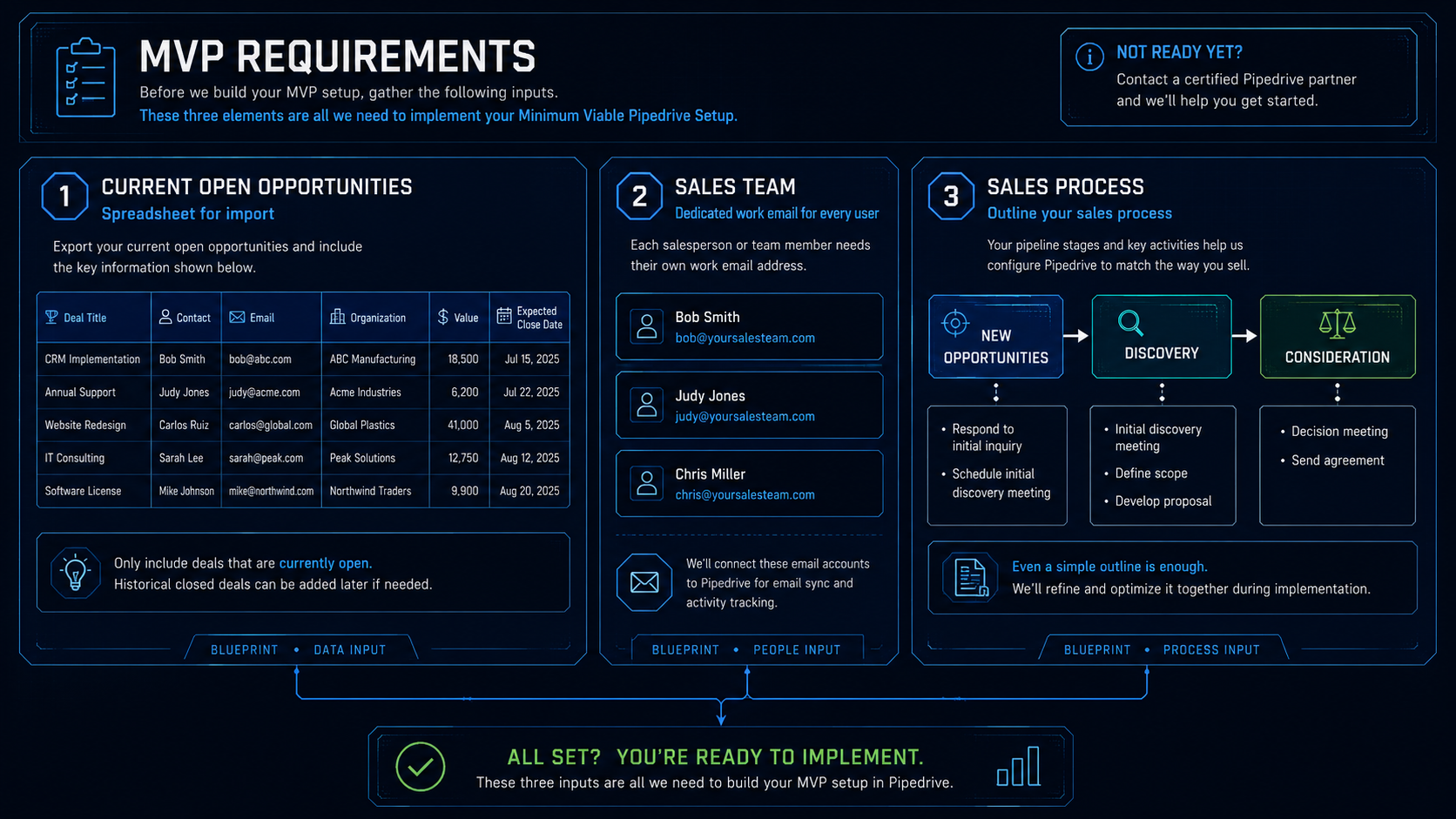The width and height of the screenshot is (1456, 819).
Task: Click Judy Jones's user avatar icon
Action: tap(647, 405)
